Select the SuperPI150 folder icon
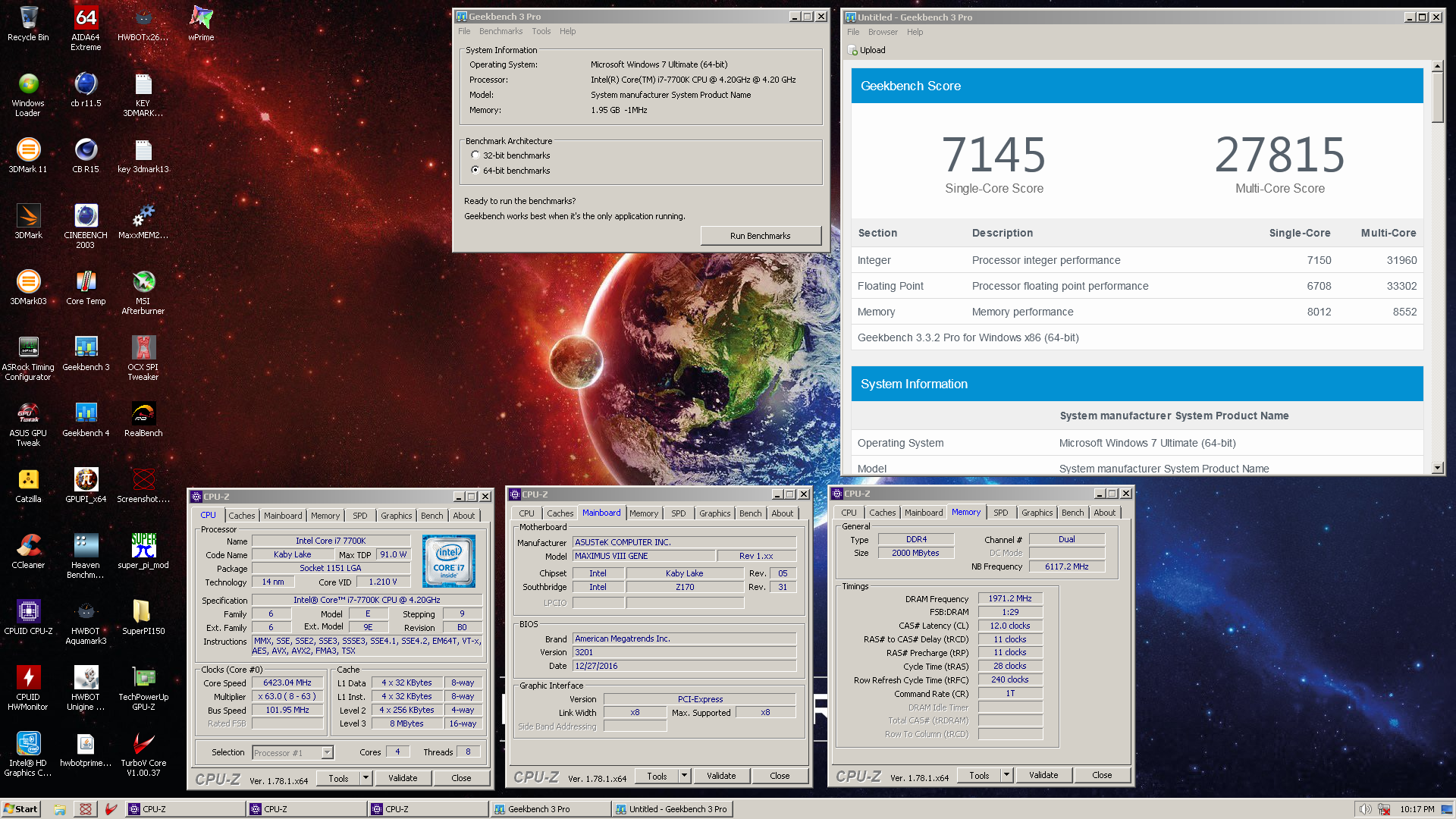Viewport: 1456px width, 819px height. coord(143,617)
